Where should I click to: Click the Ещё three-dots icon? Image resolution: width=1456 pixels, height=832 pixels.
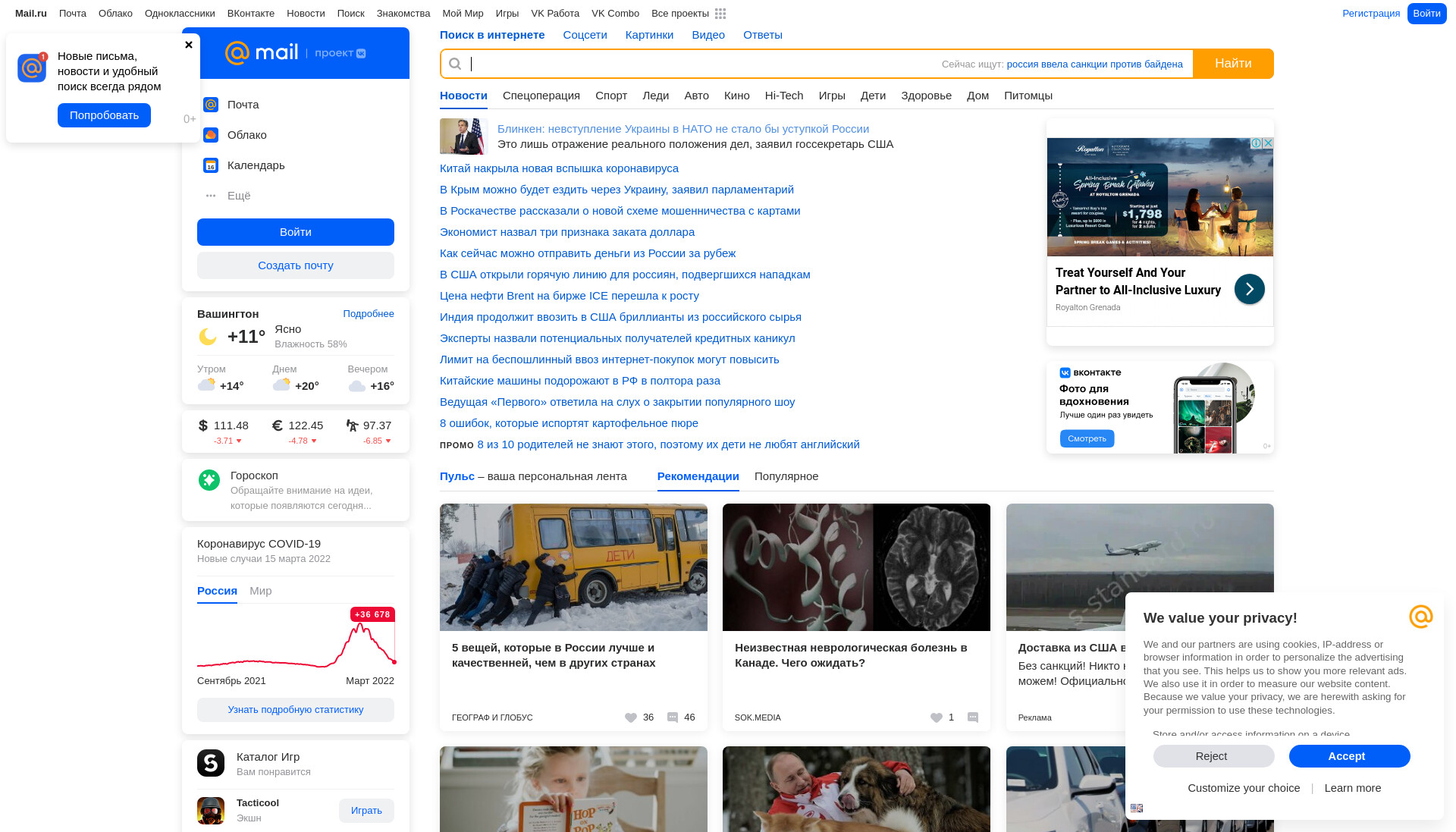[211, 196]
